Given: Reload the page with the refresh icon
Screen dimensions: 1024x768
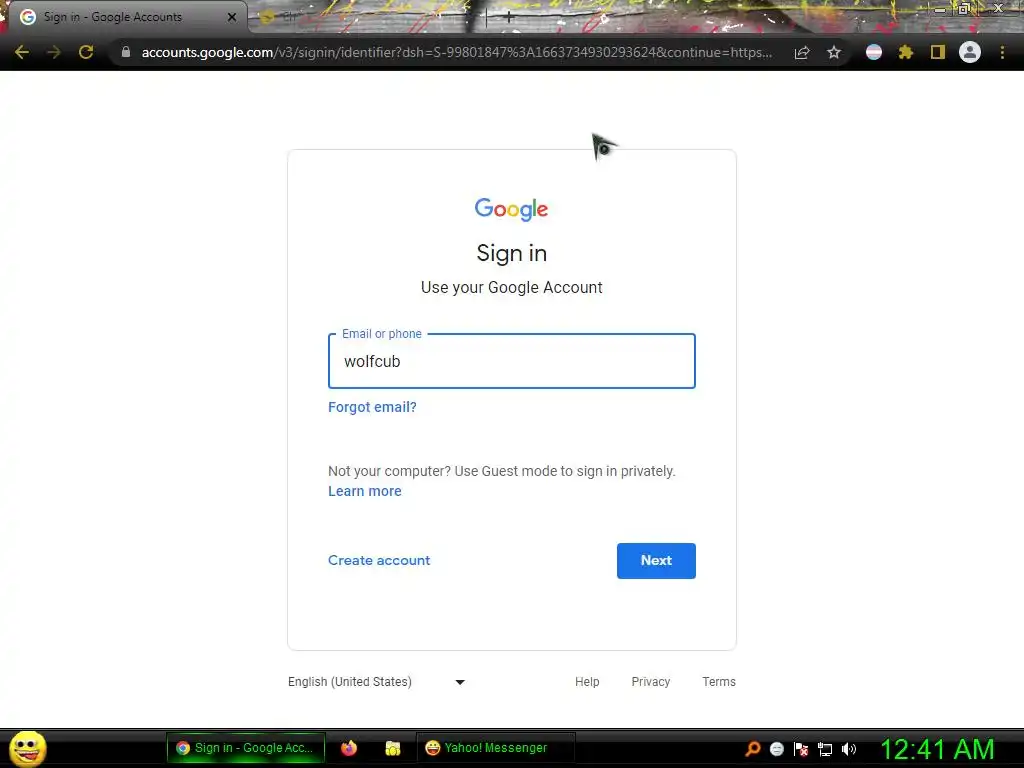Looking at the screenshot, I should (86, 52).
